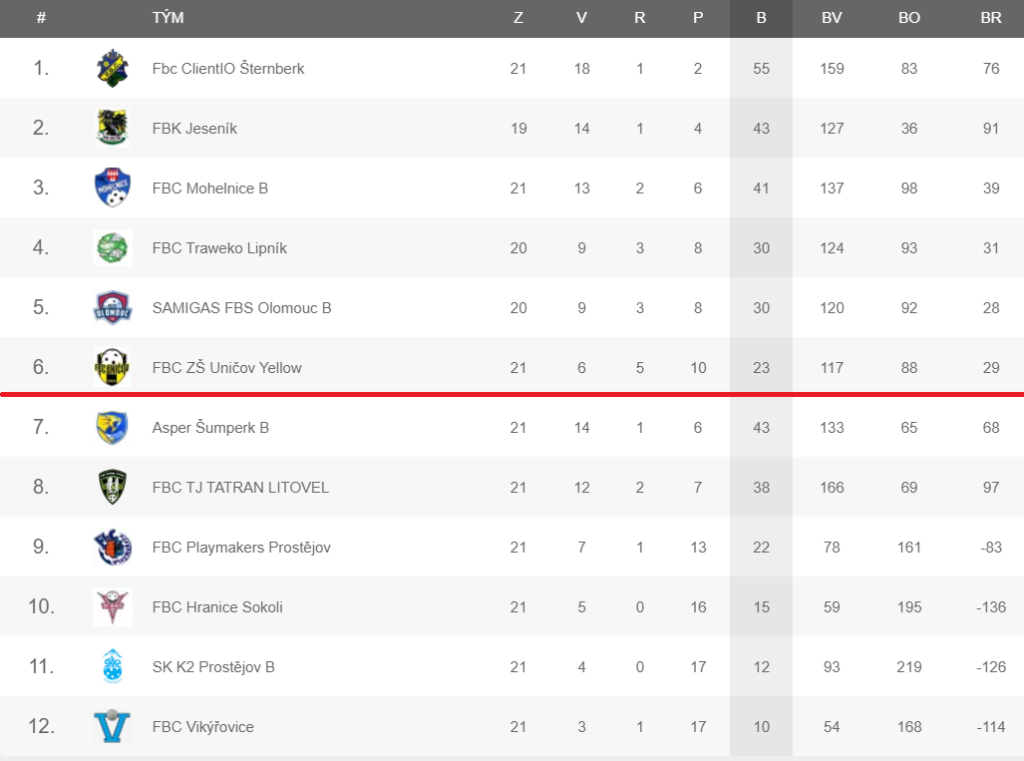
Task: Open the Asper Šumperk B team logo
Action: [112, 427]
